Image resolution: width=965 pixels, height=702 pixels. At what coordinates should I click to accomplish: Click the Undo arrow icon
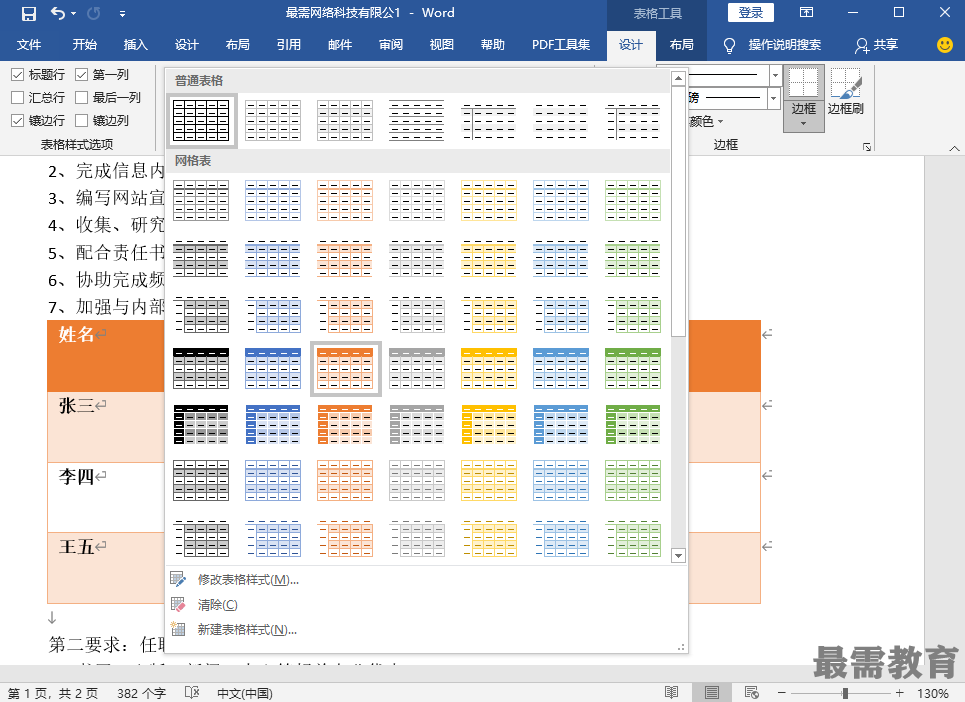58,13
